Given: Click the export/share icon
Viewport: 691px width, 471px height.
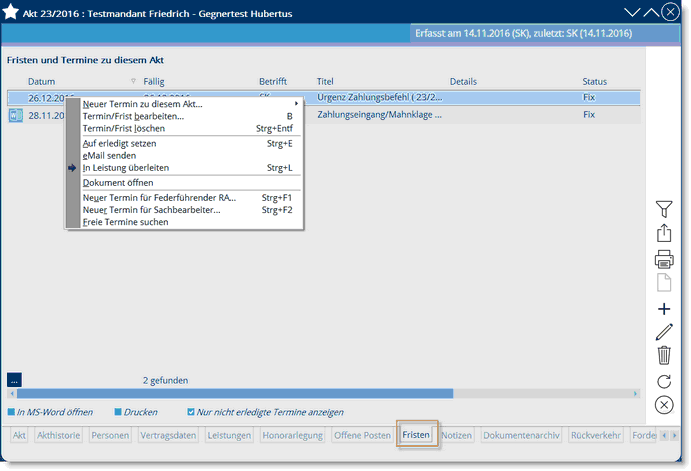Looking at the screenshot, I should (x=664, y=233).
